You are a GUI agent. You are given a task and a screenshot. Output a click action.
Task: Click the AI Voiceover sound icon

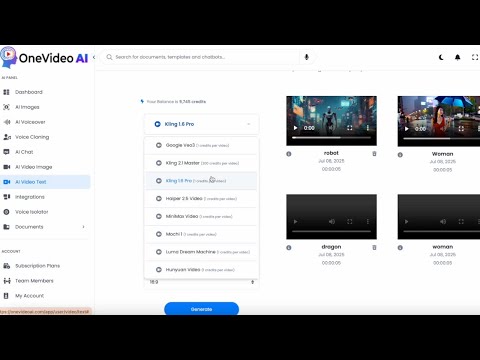coord(6,122)
